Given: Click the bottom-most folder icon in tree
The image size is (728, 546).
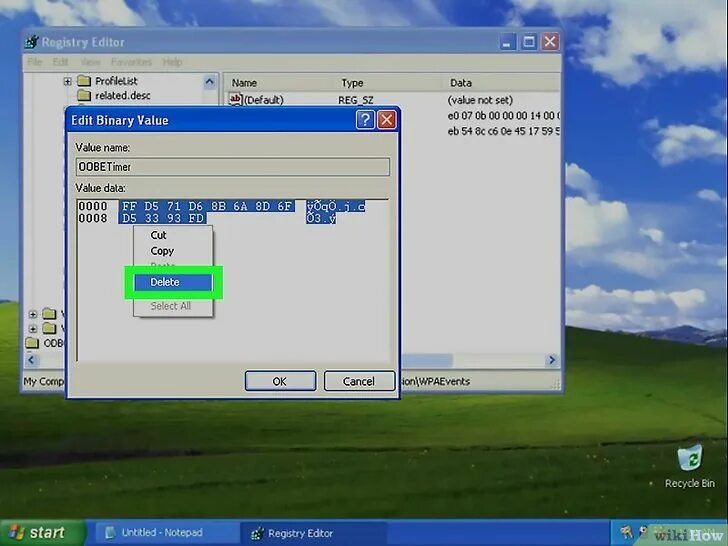Looking at the screenshot, I should click(x=32, y=343).
